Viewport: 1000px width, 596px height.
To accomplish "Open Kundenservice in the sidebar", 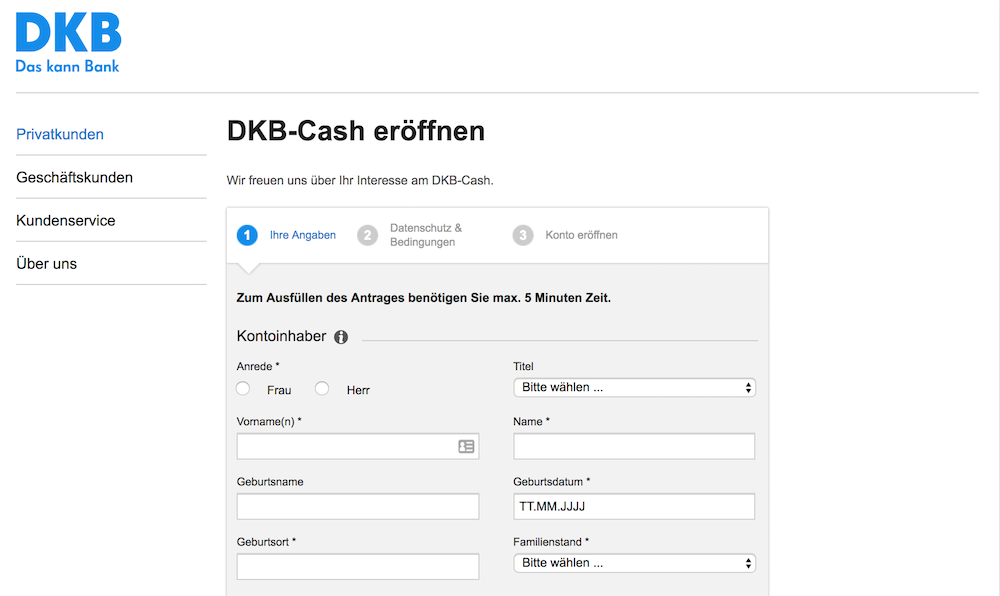I will tap(66, 221).
